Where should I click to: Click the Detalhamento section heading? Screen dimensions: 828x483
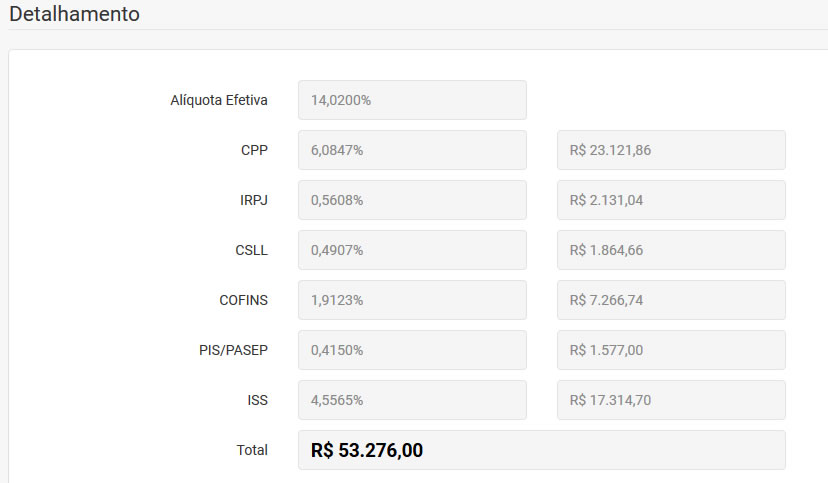74,14
